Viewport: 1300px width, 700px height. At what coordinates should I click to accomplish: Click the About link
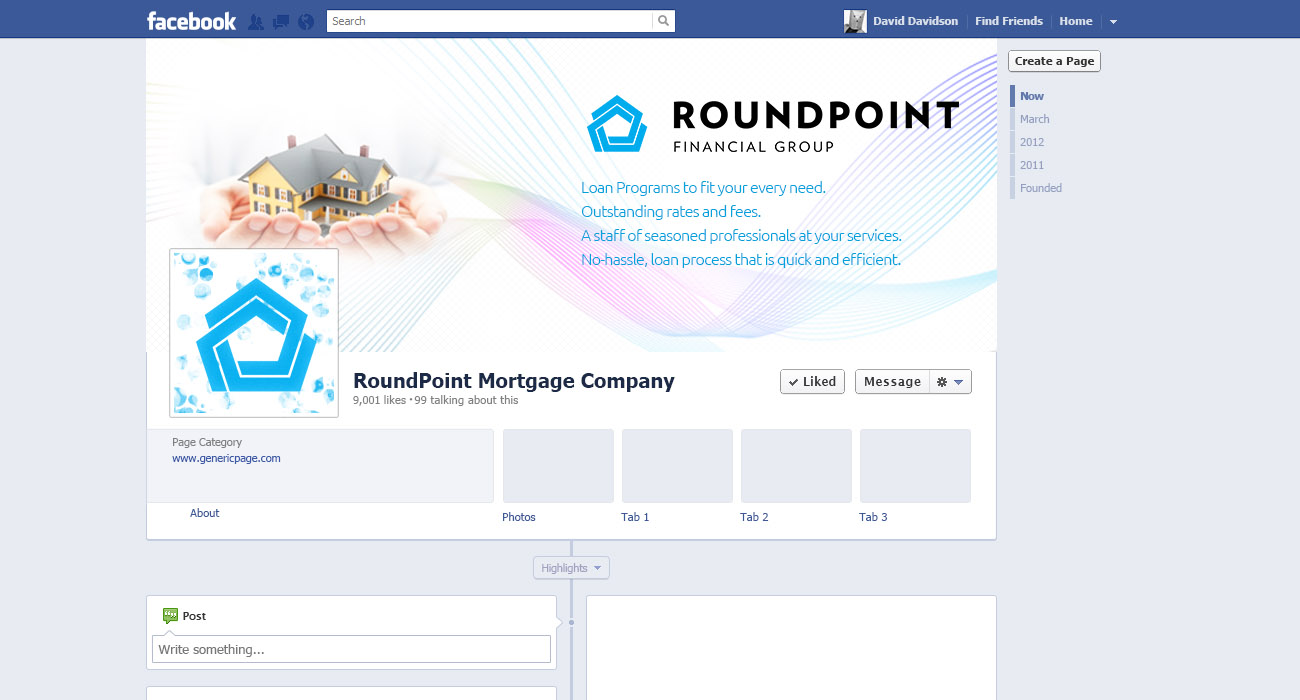(x=205, y=513)
